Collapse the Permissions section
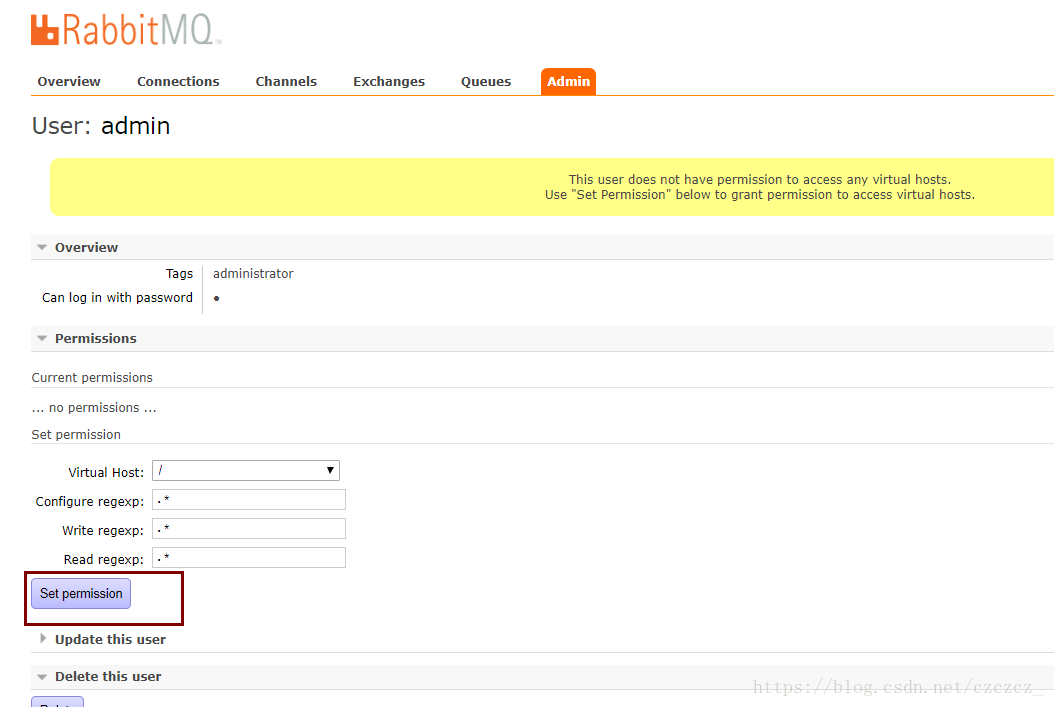This screenshot has height=707, width=1054. 95,338
